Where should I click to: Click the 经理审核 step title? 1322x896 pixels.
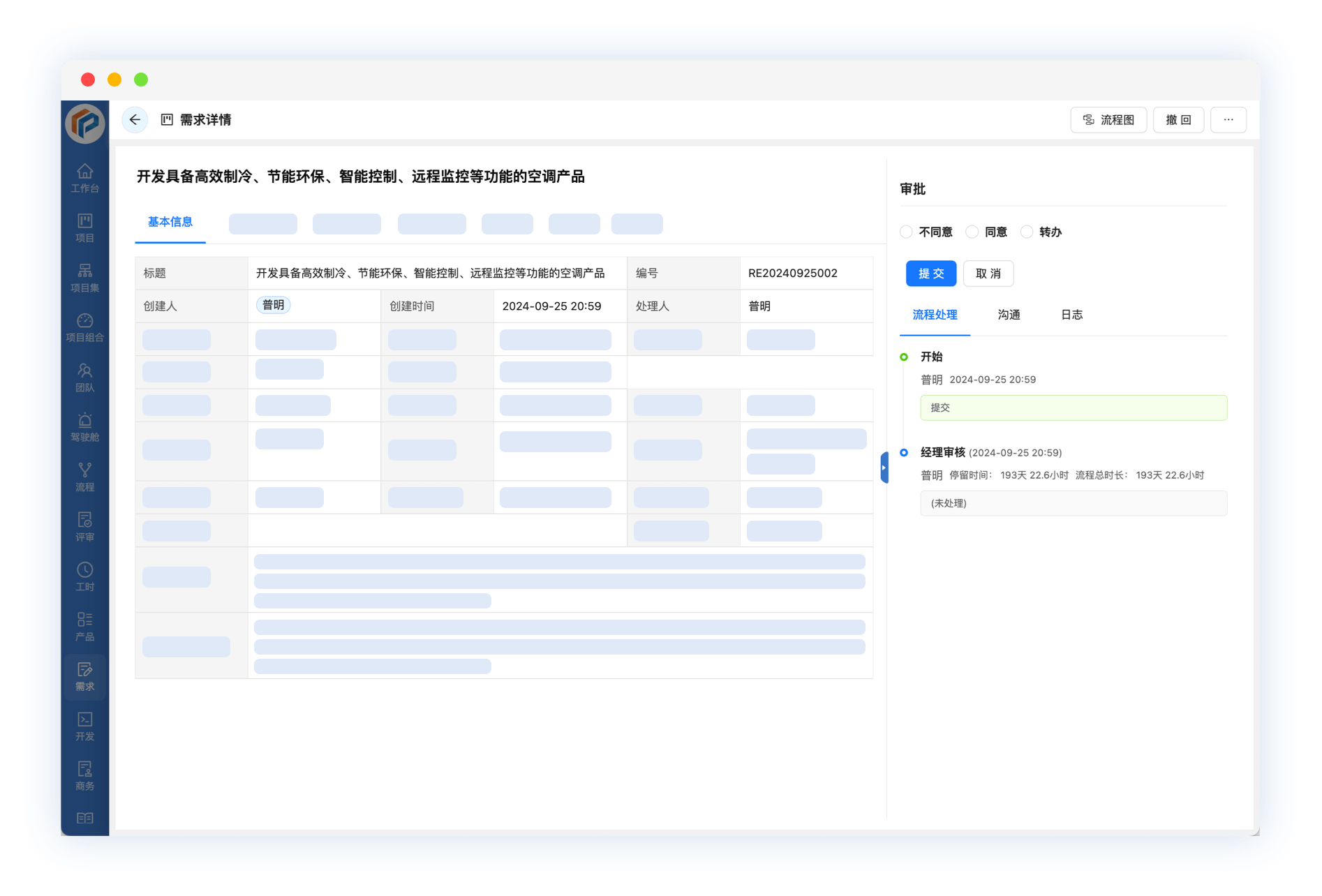click(942, 453)
